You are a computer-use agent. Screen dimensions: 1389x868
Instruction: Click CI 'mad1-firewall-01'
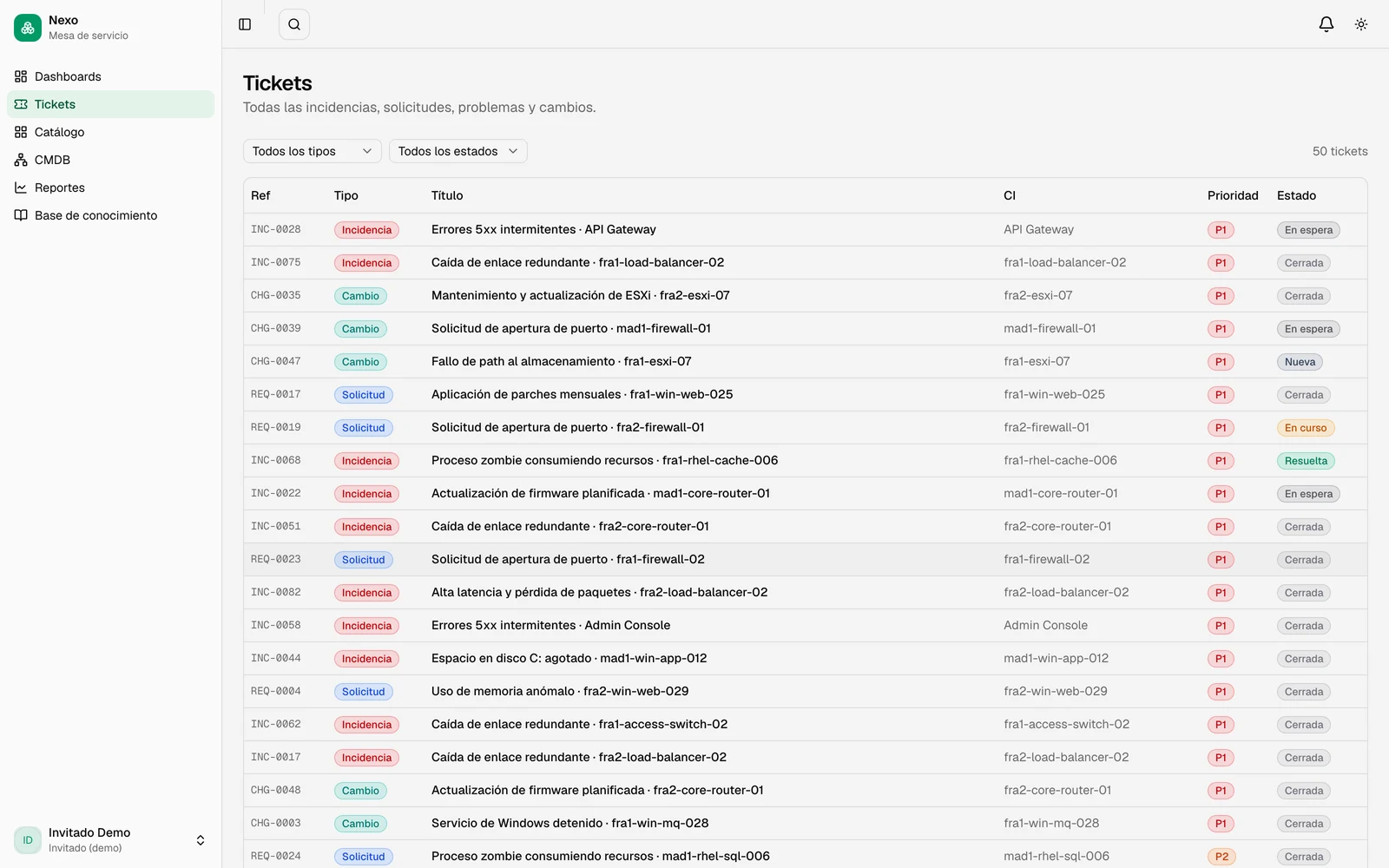[x=1050, y=329]
